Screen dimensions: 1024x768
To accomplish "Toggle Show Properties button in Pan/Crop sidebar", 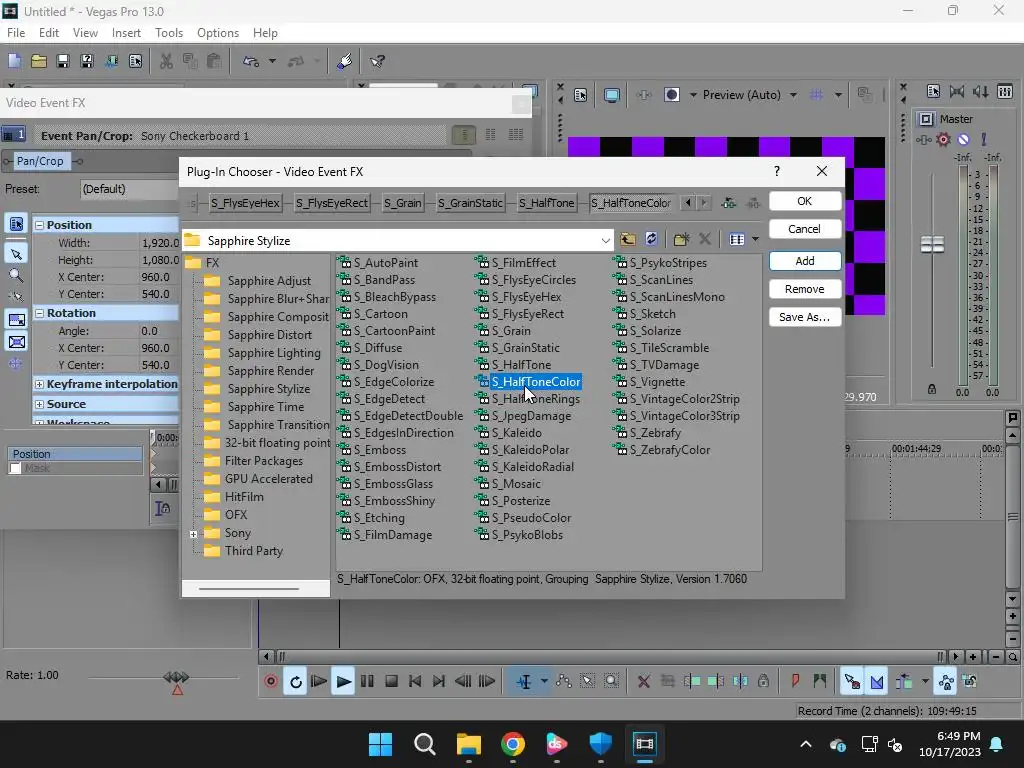I will 16,223.
